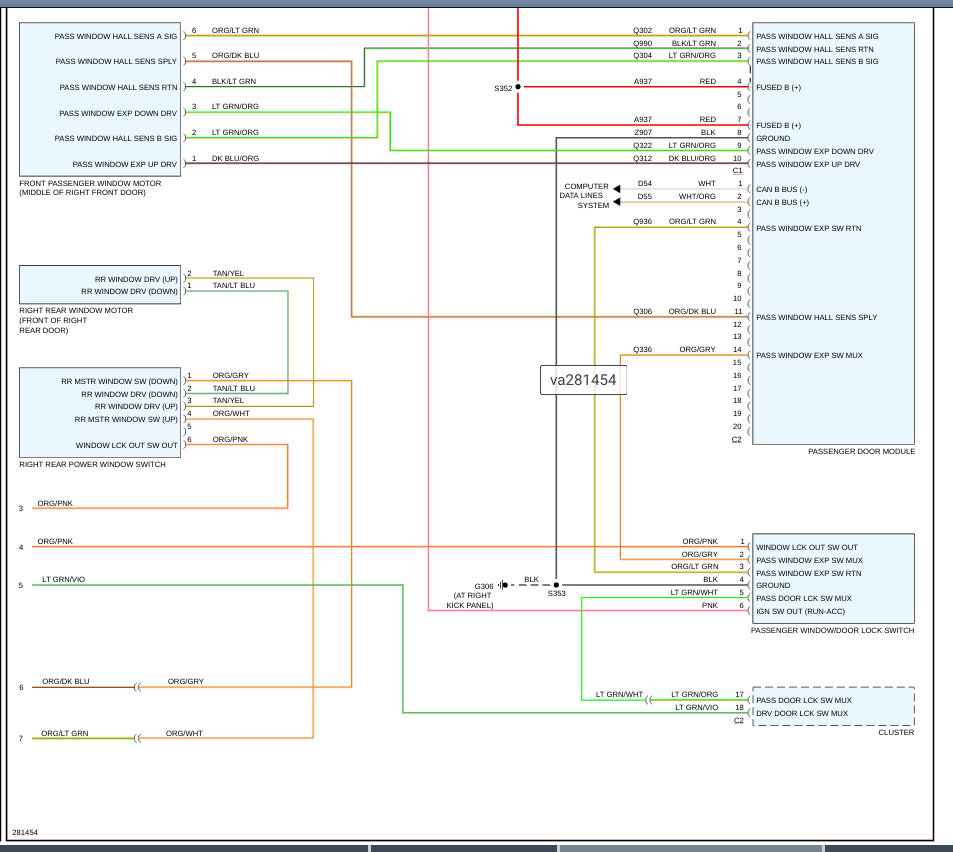Screen dimensions: 953x852
Task: Click the CAN B BUS (-) pin label
Action: coord(782,190)
